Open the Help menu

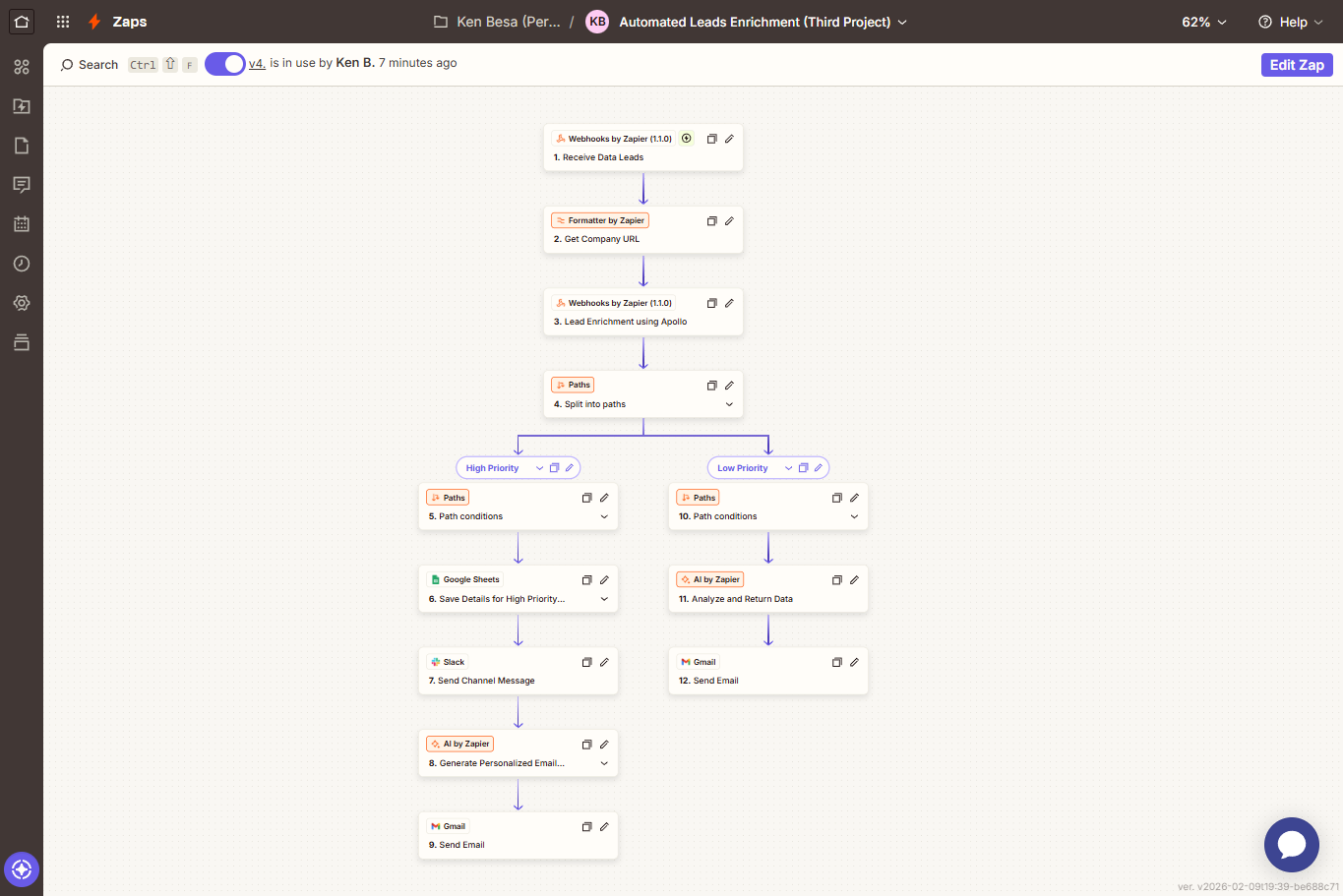[1291, 22]
